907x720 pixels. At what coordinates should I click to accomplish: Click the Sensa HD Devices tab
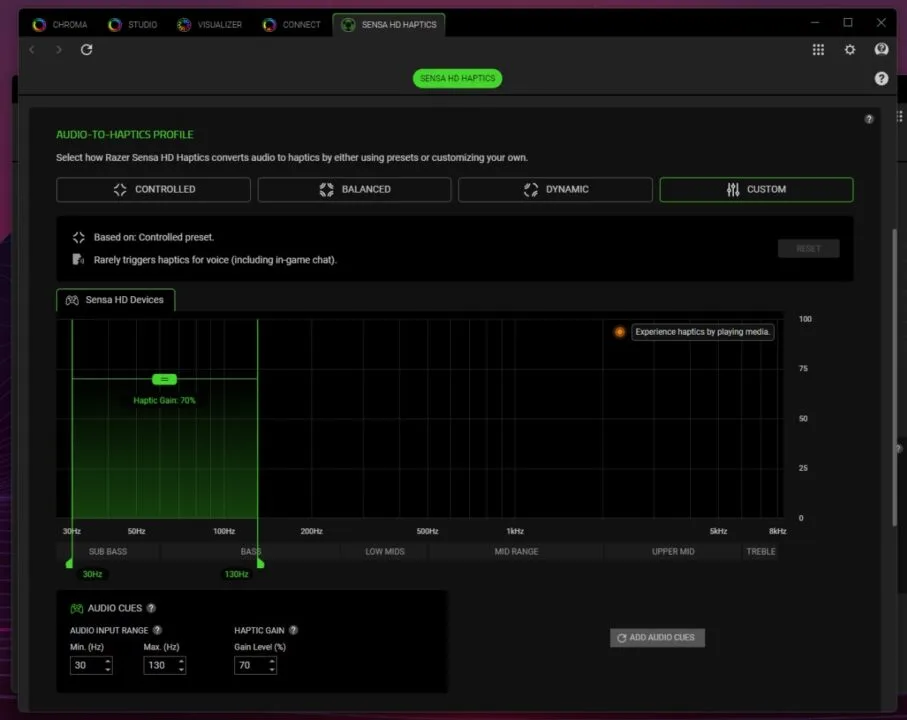click(115, 299)
